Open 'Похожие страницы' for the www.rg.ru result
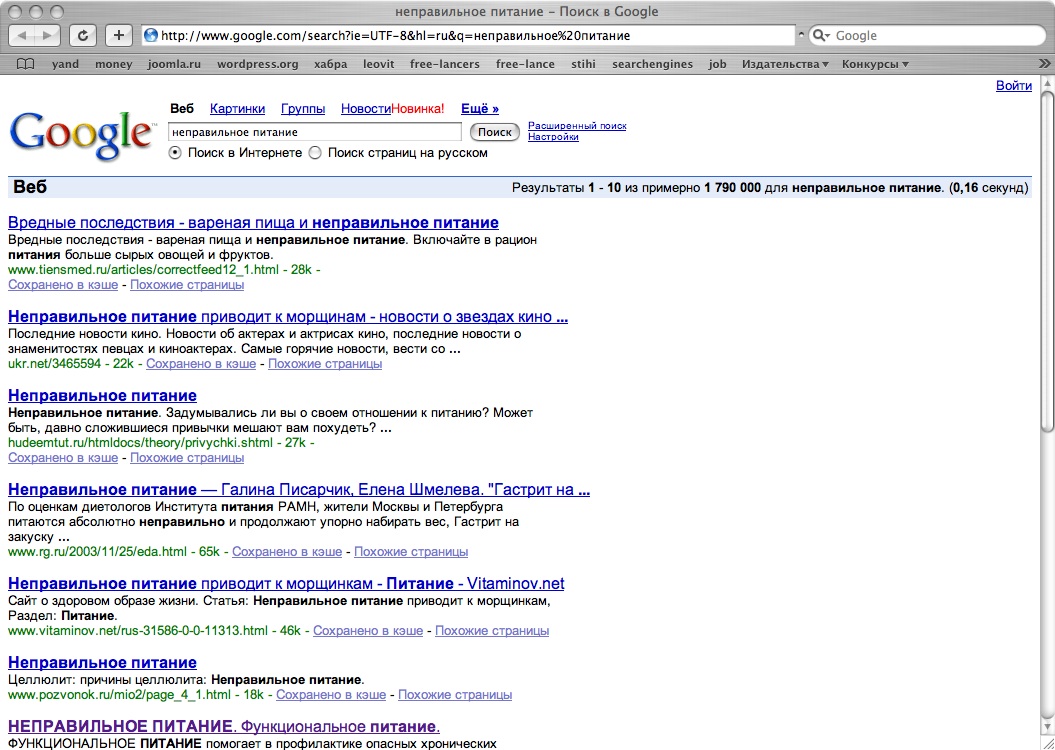1055x750 pixels. coord(411,552)
